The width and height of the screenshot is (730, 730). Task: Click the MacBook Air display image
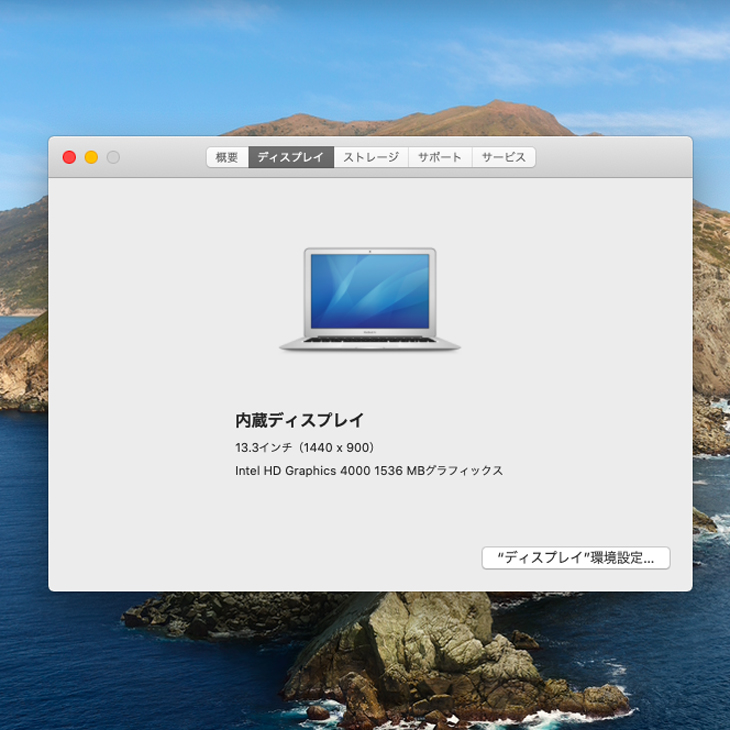click(370, 299)
